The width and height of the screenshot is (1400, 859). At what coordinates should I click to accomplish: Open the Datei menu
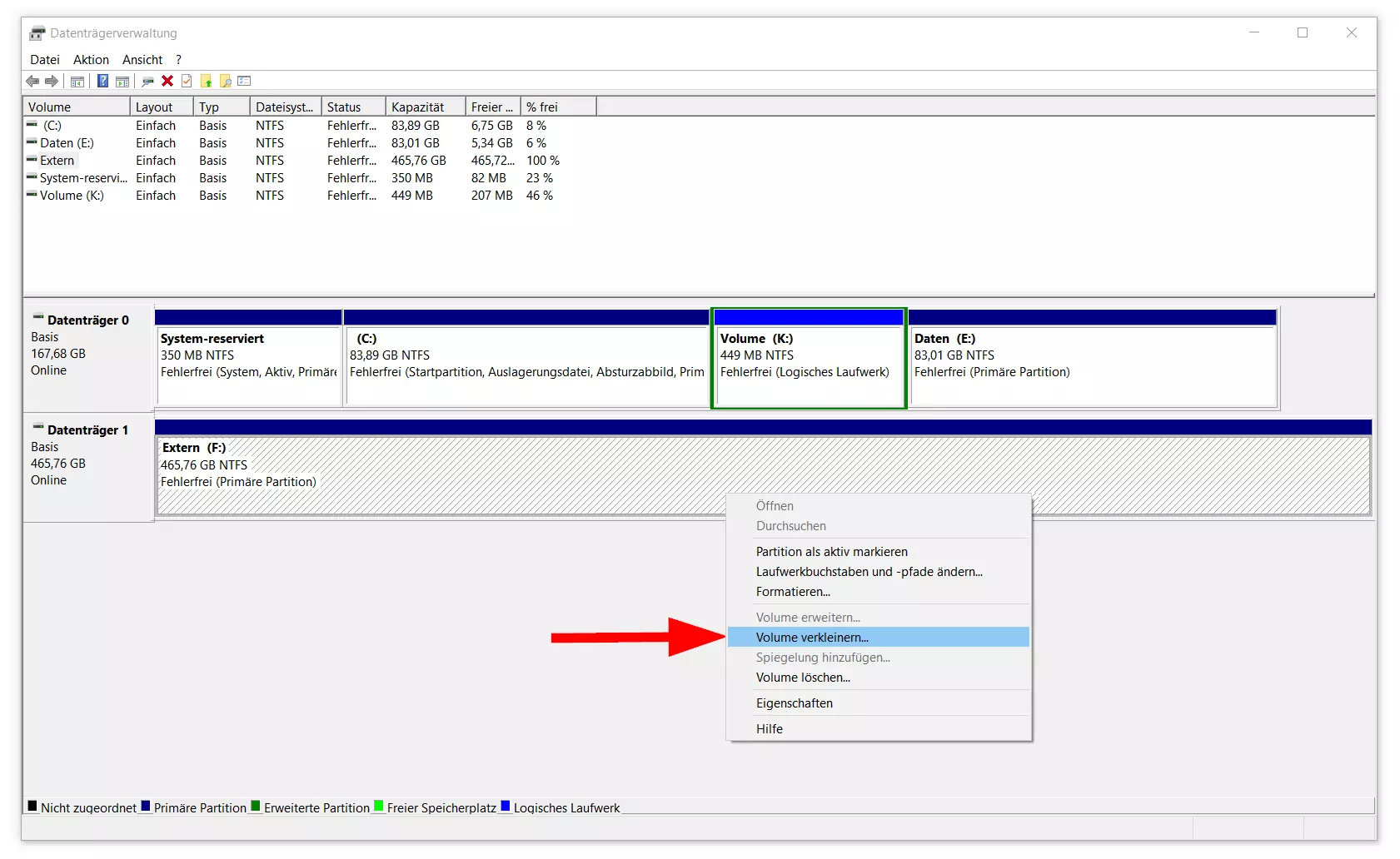tap(45, 60)
